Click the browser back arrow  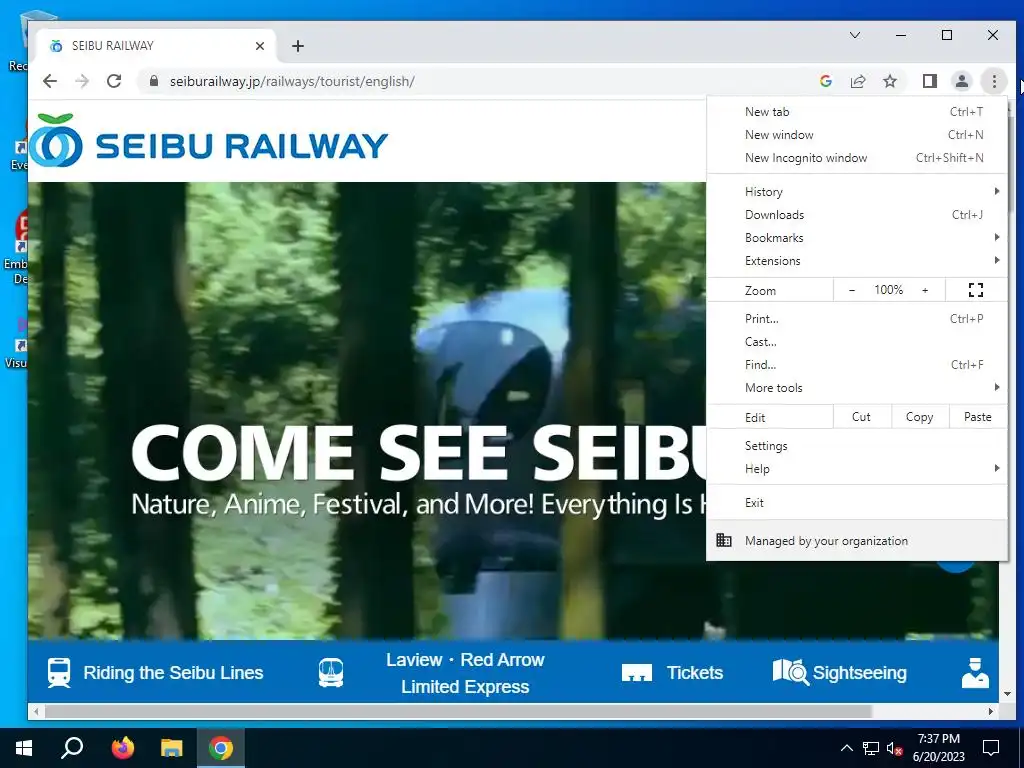[x=50, y=81]
